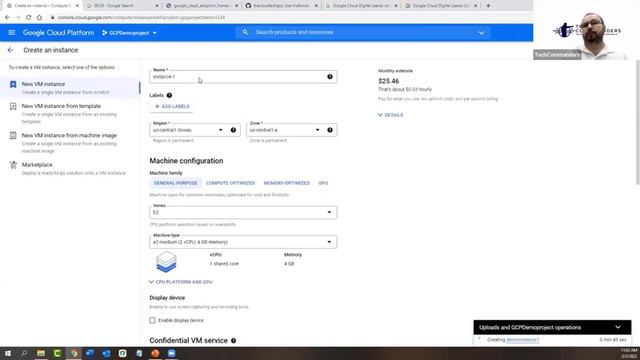Select the General Purpose machine family tab

click(x=176, y=183)
